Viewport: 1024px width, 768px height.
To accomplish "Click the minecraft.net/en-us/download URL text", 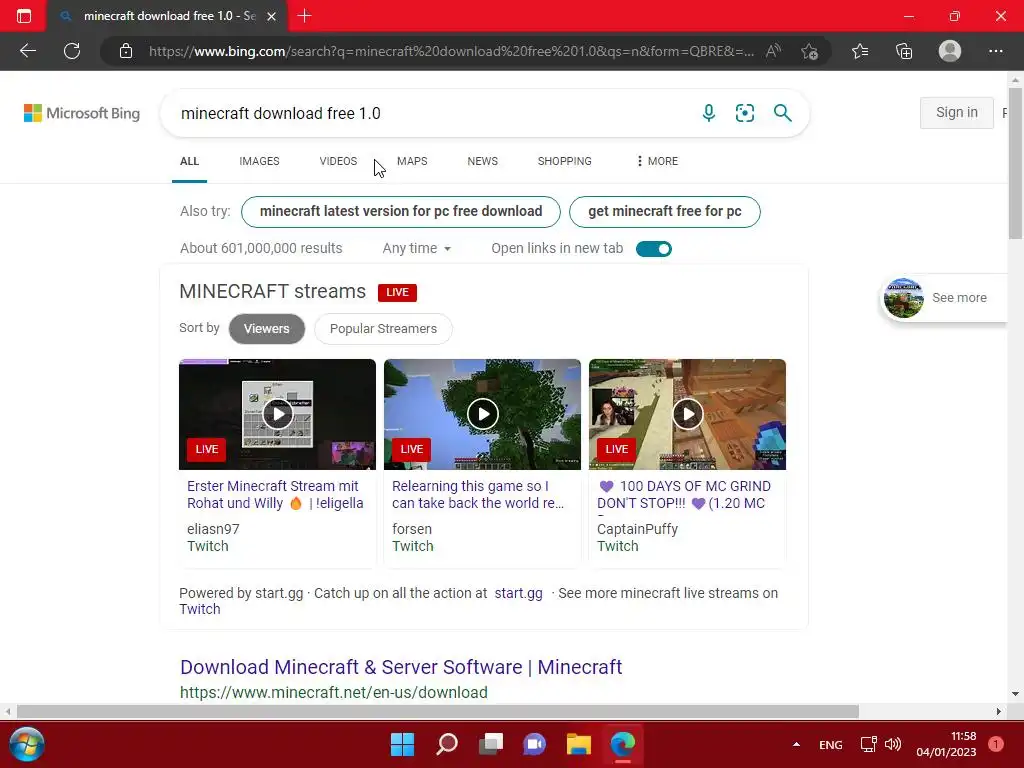I will click(334, 692).
